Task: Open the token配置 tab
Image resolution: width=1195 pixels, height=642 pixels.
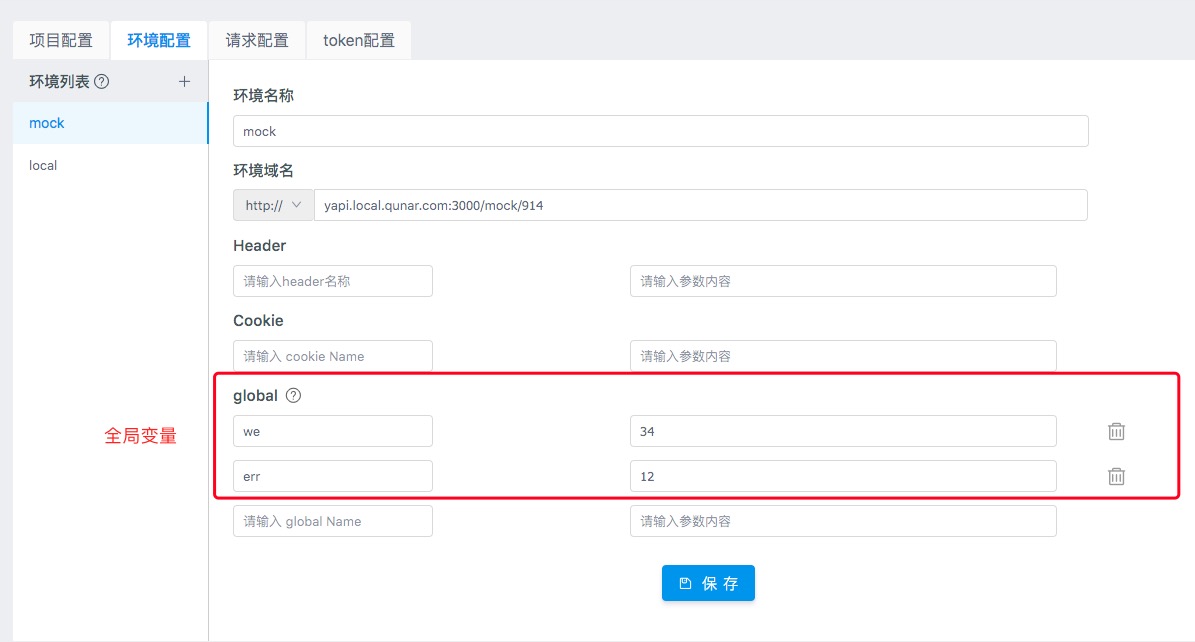Action: tap(359, 40)
